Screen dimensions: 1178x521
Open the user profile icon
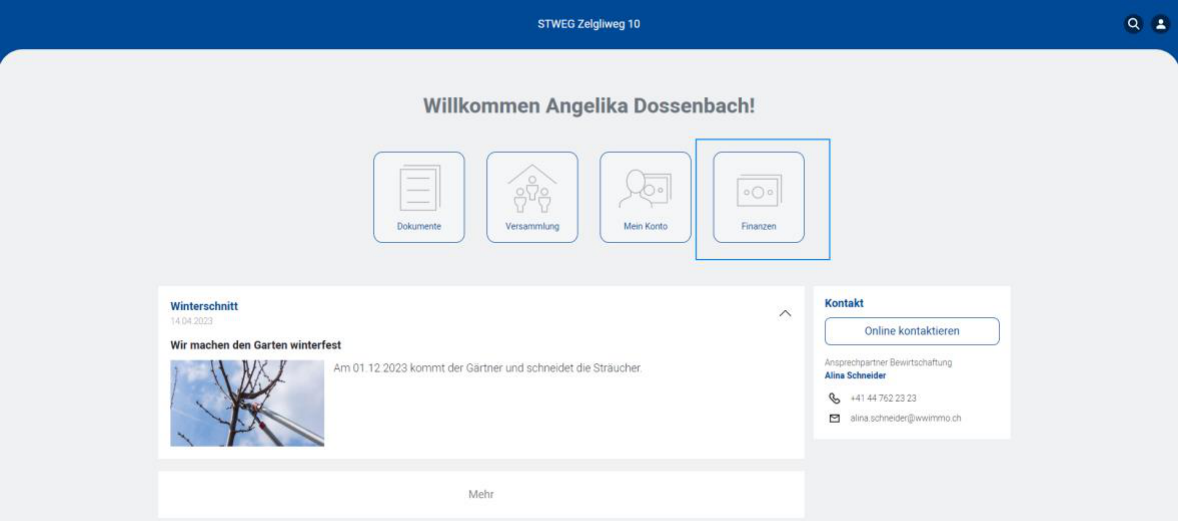[1161, 24]
